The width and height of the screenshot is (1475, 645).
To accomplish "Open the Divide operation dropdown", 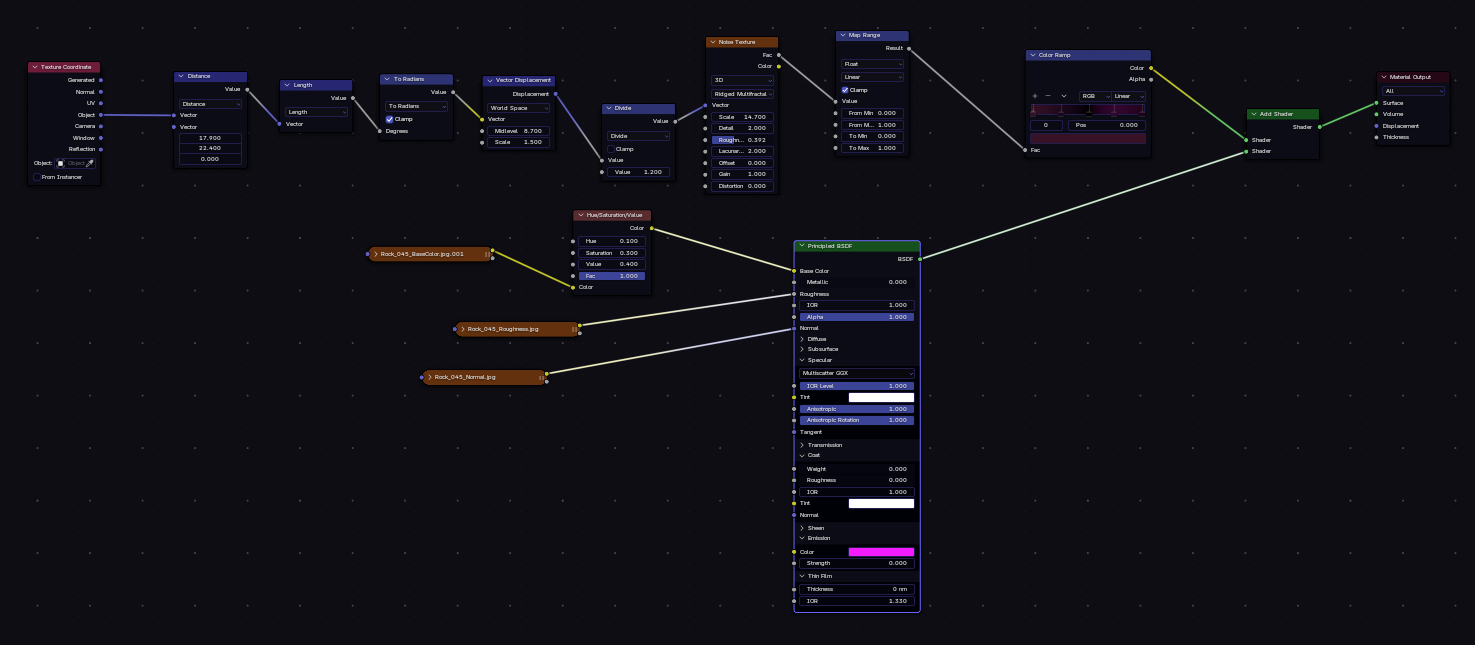I will coord(638,136).
